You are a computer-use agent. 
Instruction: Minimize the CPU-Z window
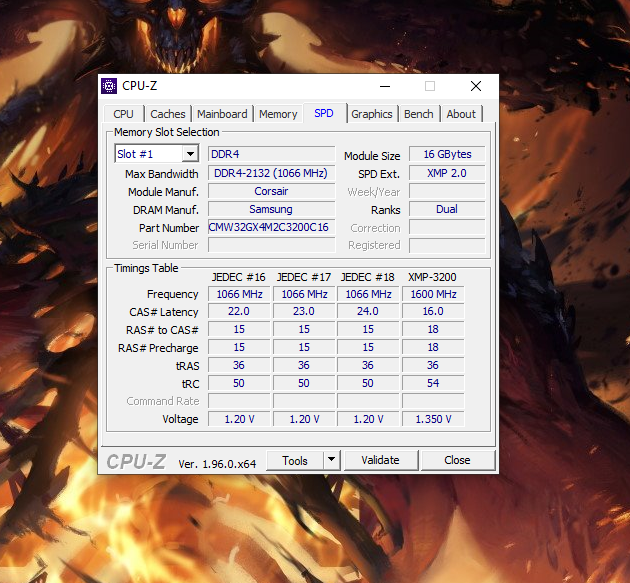coord(385,86)
